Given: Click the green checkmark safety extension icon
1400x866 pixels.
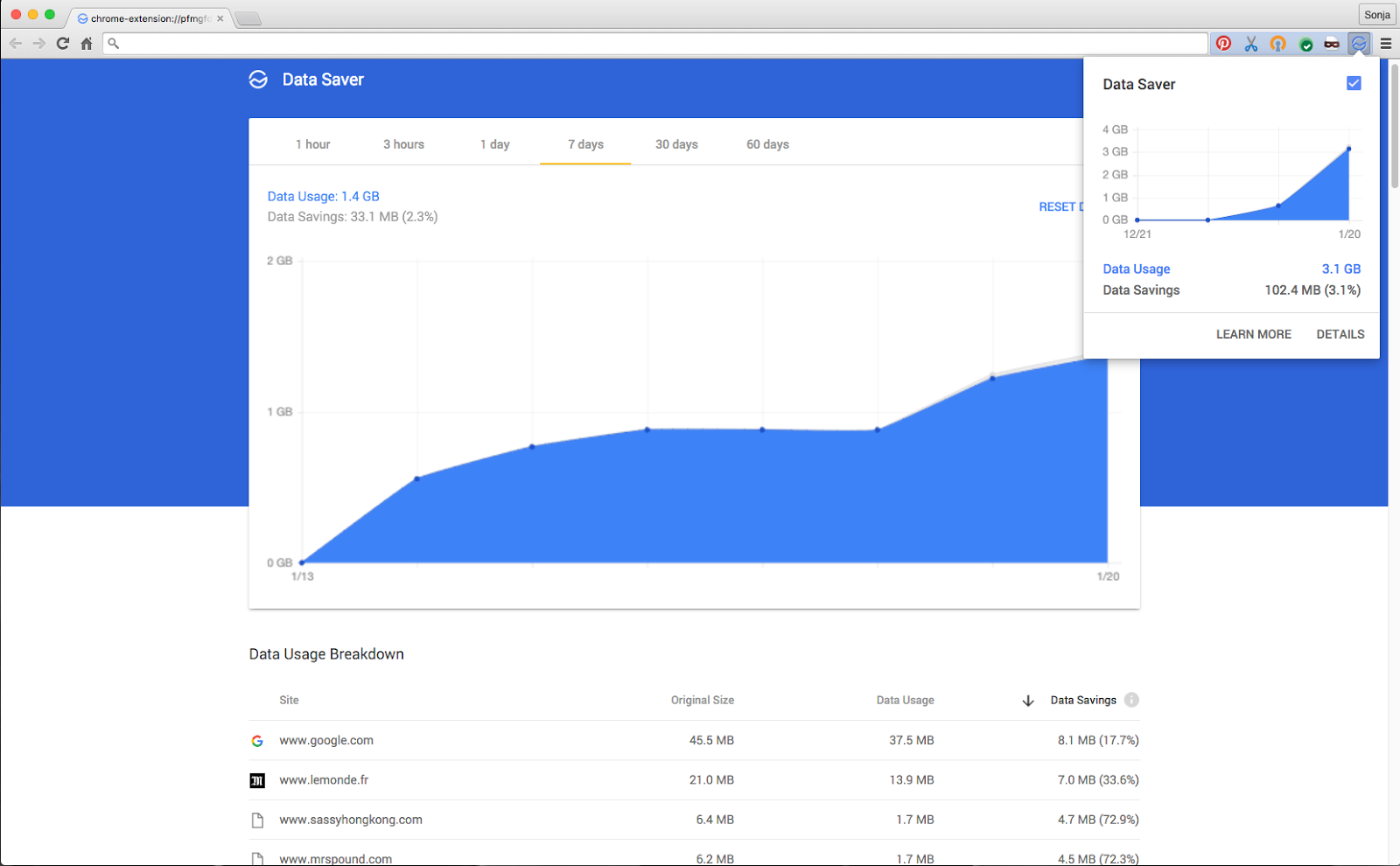Looking at the screenshot, I should click(1305, 43).
